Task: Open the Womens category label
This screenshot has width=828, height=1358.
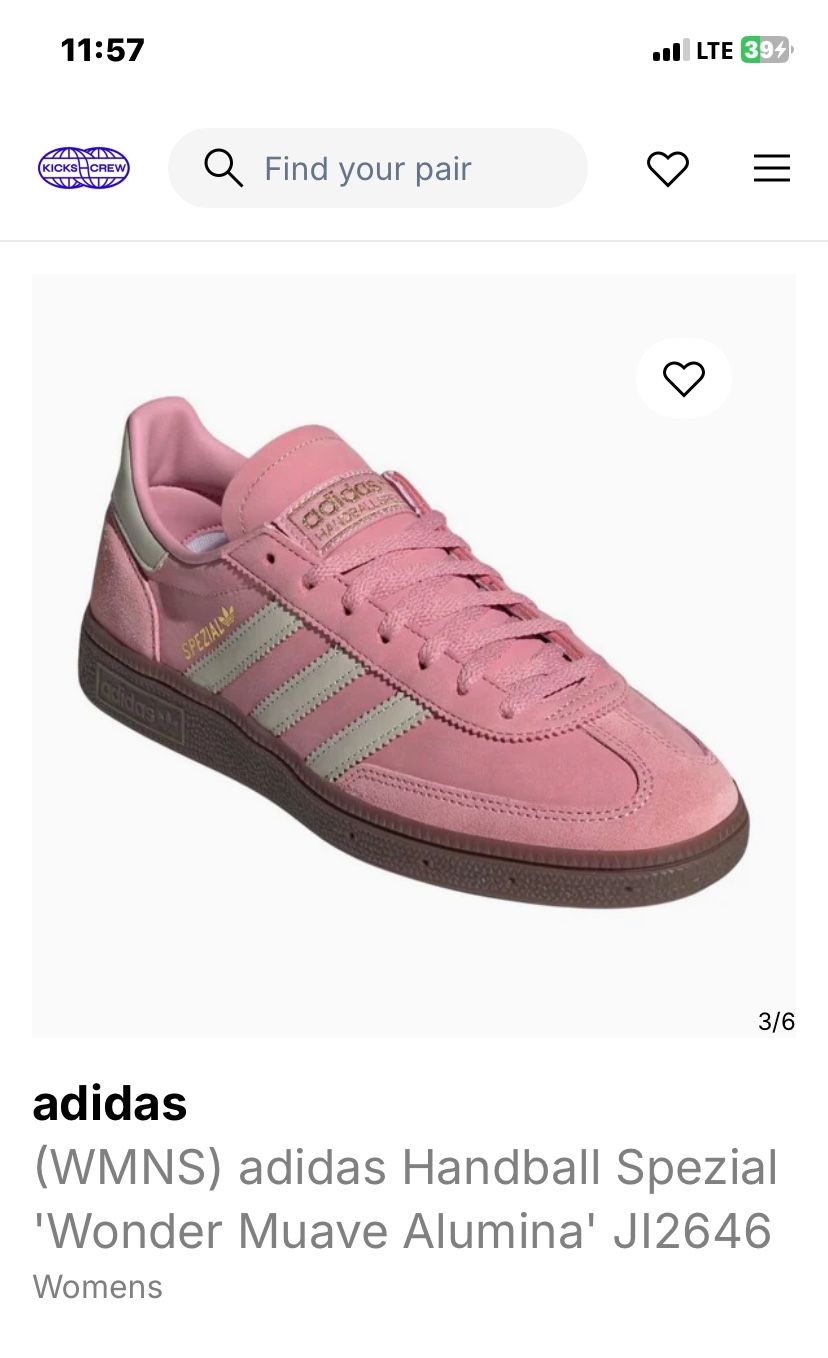Action: (98, 1286)
